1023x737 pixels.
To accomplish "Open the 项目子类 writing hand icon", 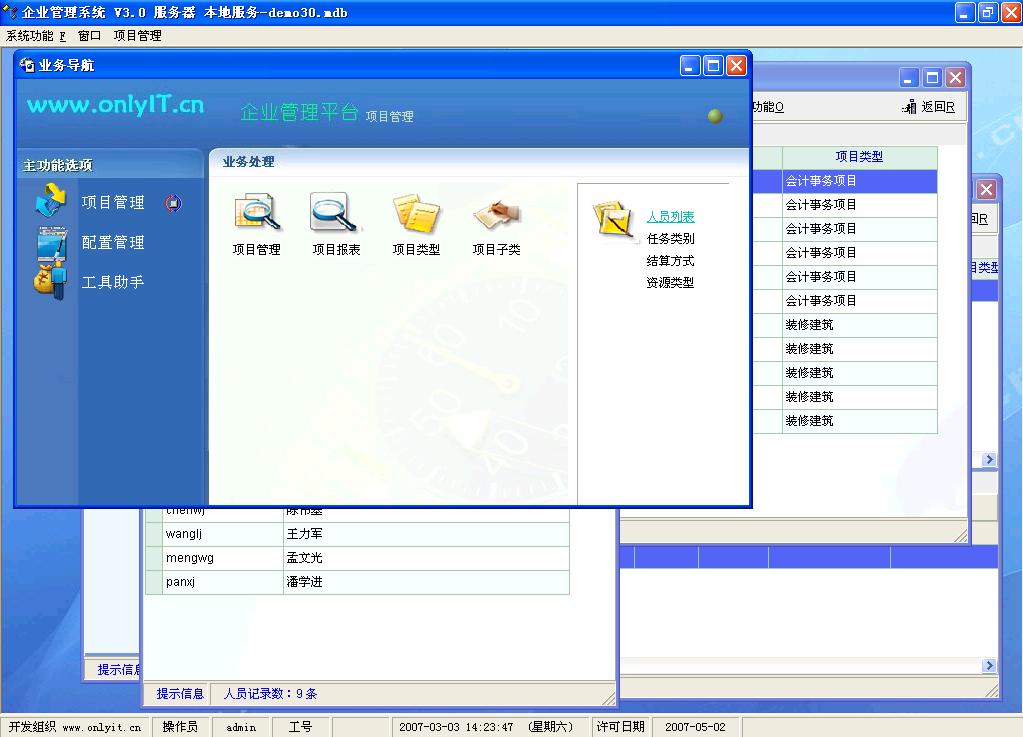I will [x=496, y=212].
